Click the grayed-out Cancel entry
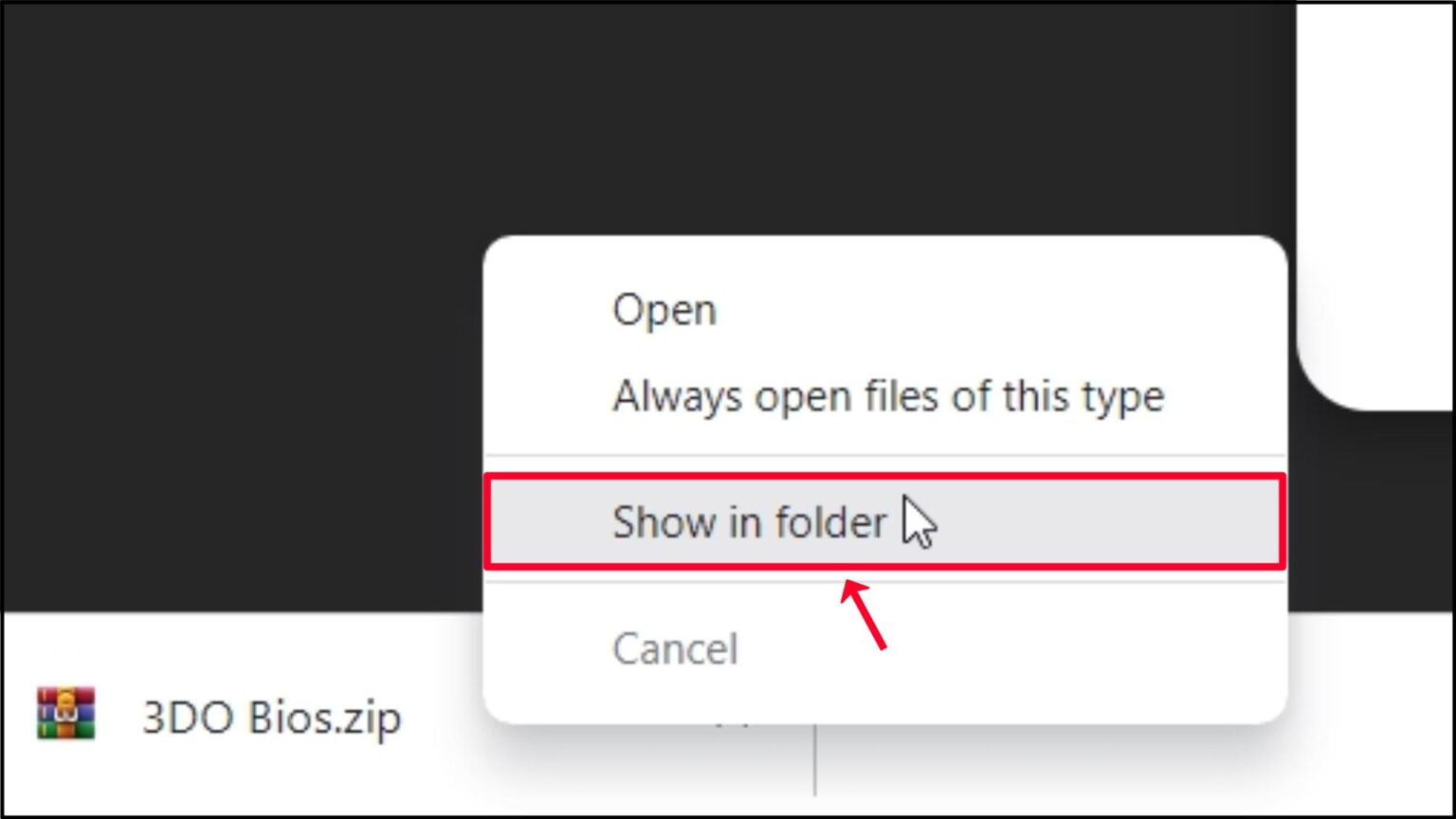 [x=675, y=649]
